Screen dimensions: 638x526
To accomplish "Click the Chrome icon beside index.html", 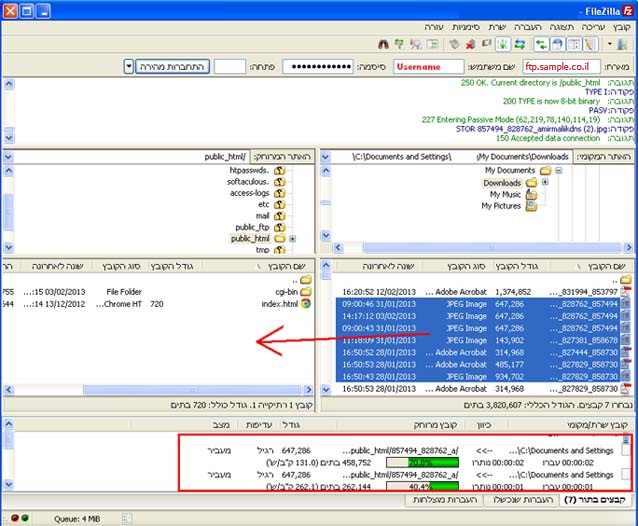I will click(306, 303).
